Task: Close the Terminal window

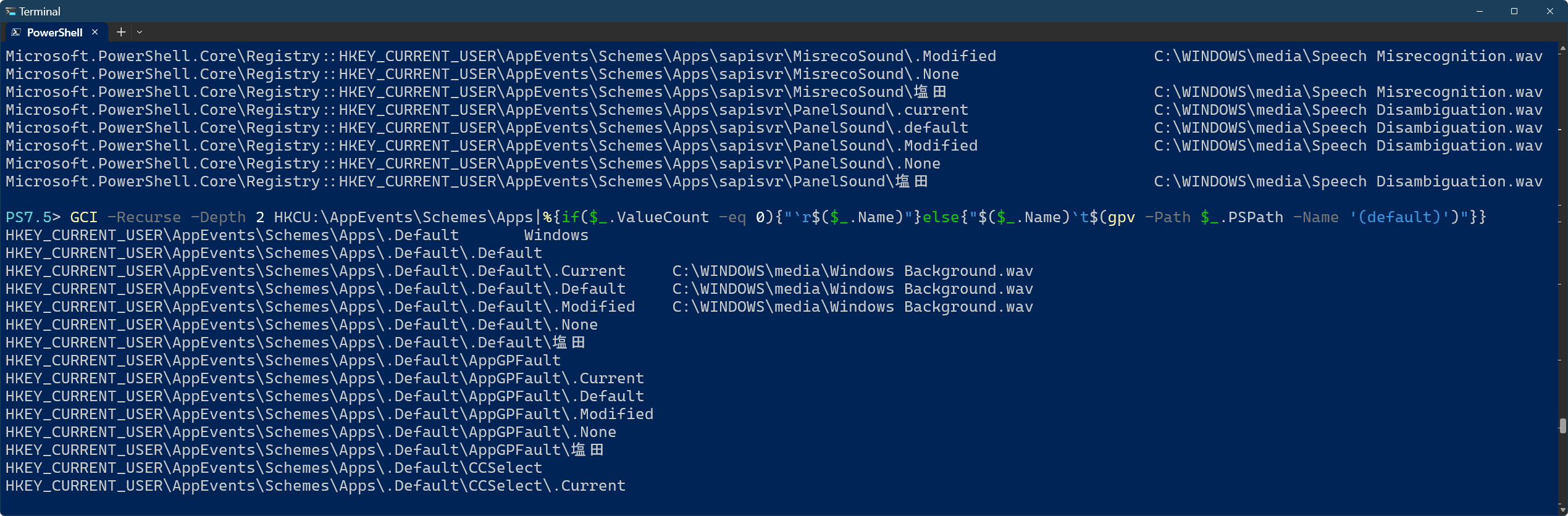Action: point(1550,11)
